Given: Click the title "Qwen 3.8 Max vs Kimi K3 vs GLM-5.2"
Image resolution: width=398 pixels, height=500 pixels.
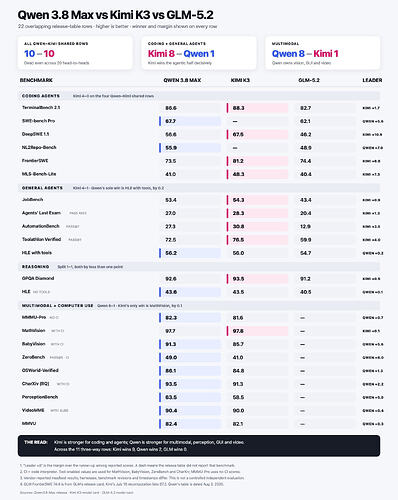Looking at the screenshot, I should click(x=115, y=15).
